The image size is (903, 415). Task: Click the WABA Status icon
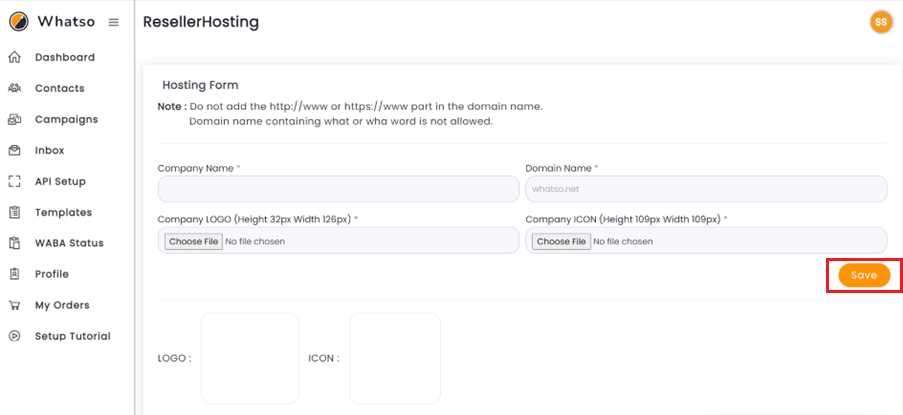[x=14, y=243]
